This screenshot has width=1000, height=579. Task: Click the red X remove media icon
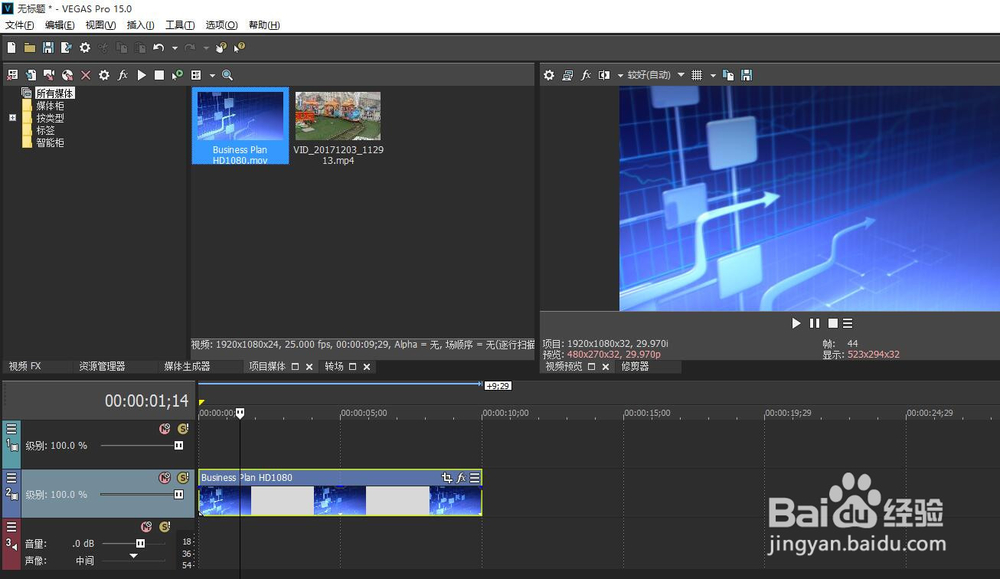[85, 75]
